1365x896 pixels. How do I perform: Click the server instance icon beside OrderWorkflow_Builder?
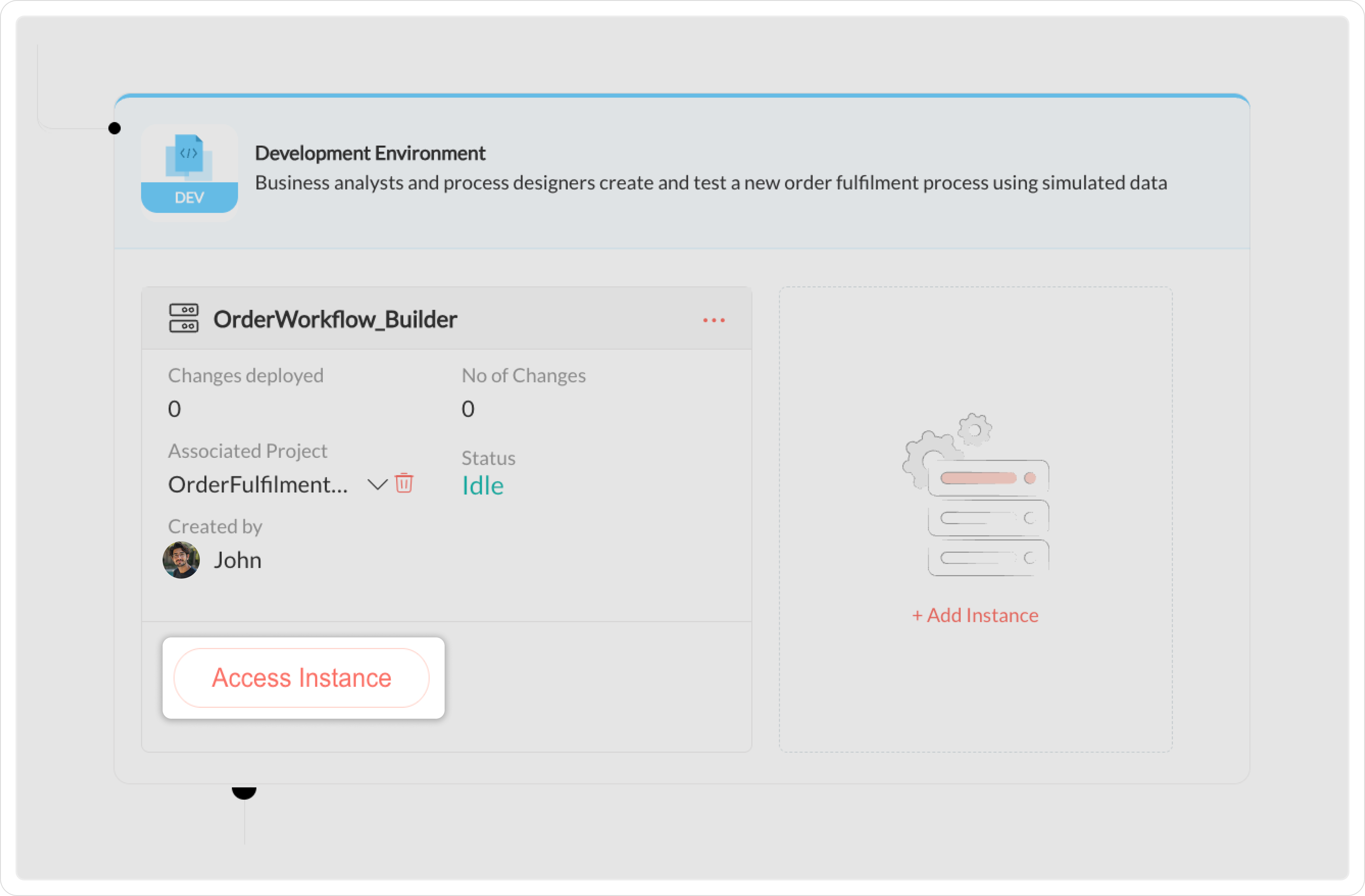pos(184,318)
